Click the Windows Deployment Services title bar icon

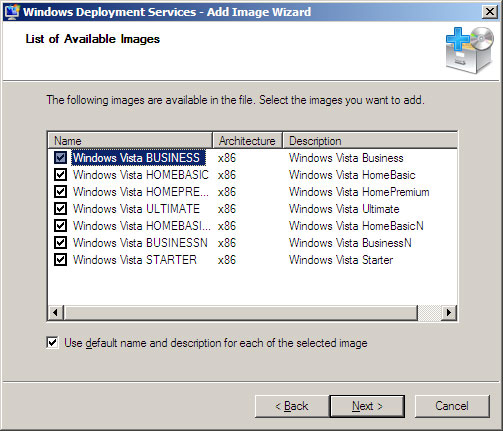click(12, 12)
